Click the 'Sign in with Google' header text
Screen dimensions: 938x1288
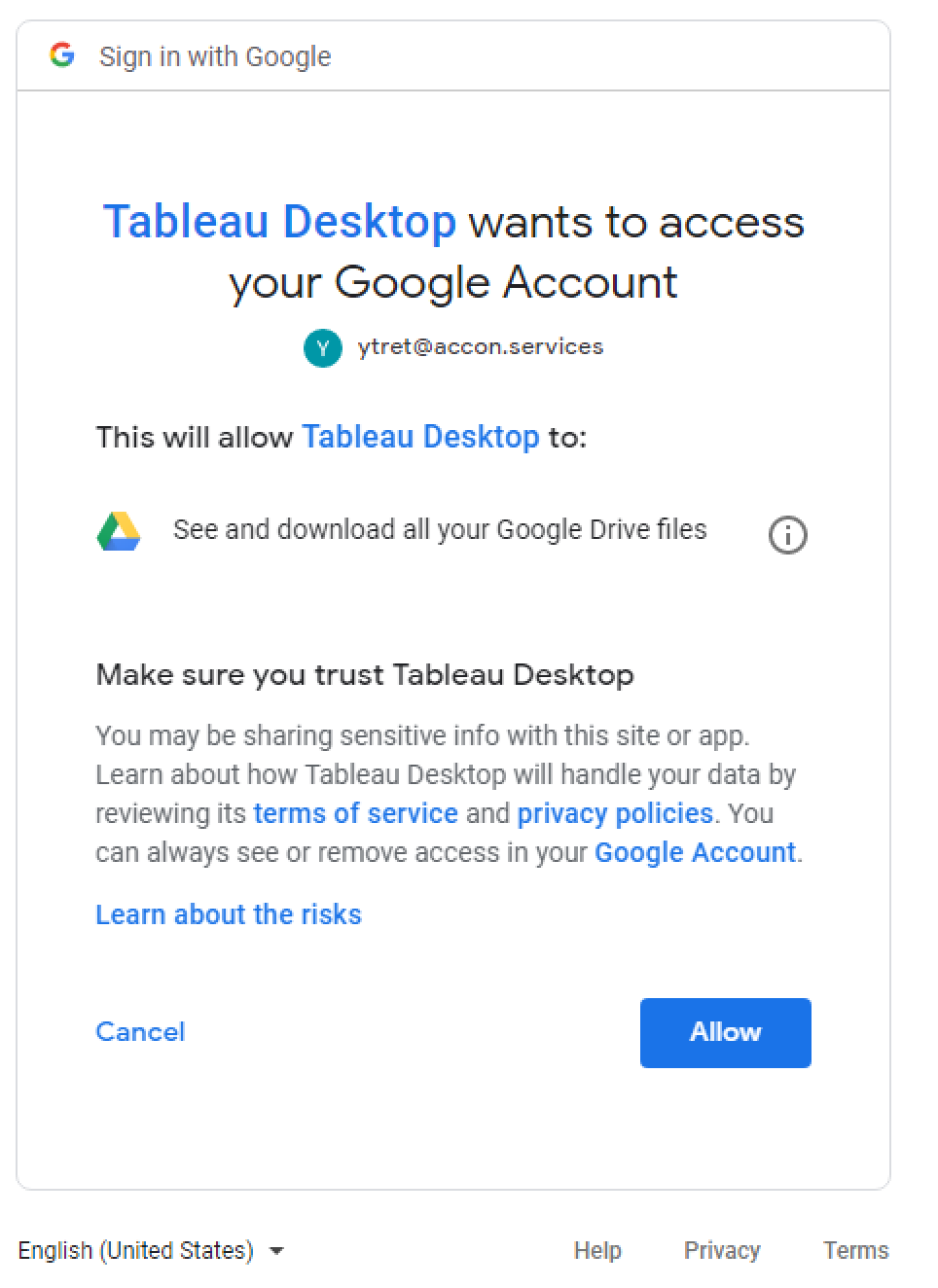(215, 56)
